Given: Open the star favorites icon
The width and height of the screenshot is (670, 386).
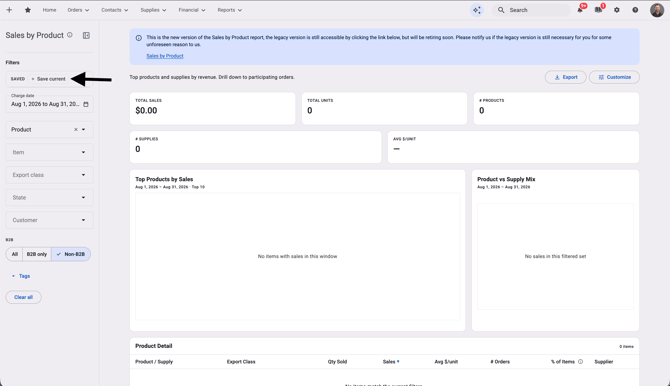Looking at the screenshot, I should 28,10.
